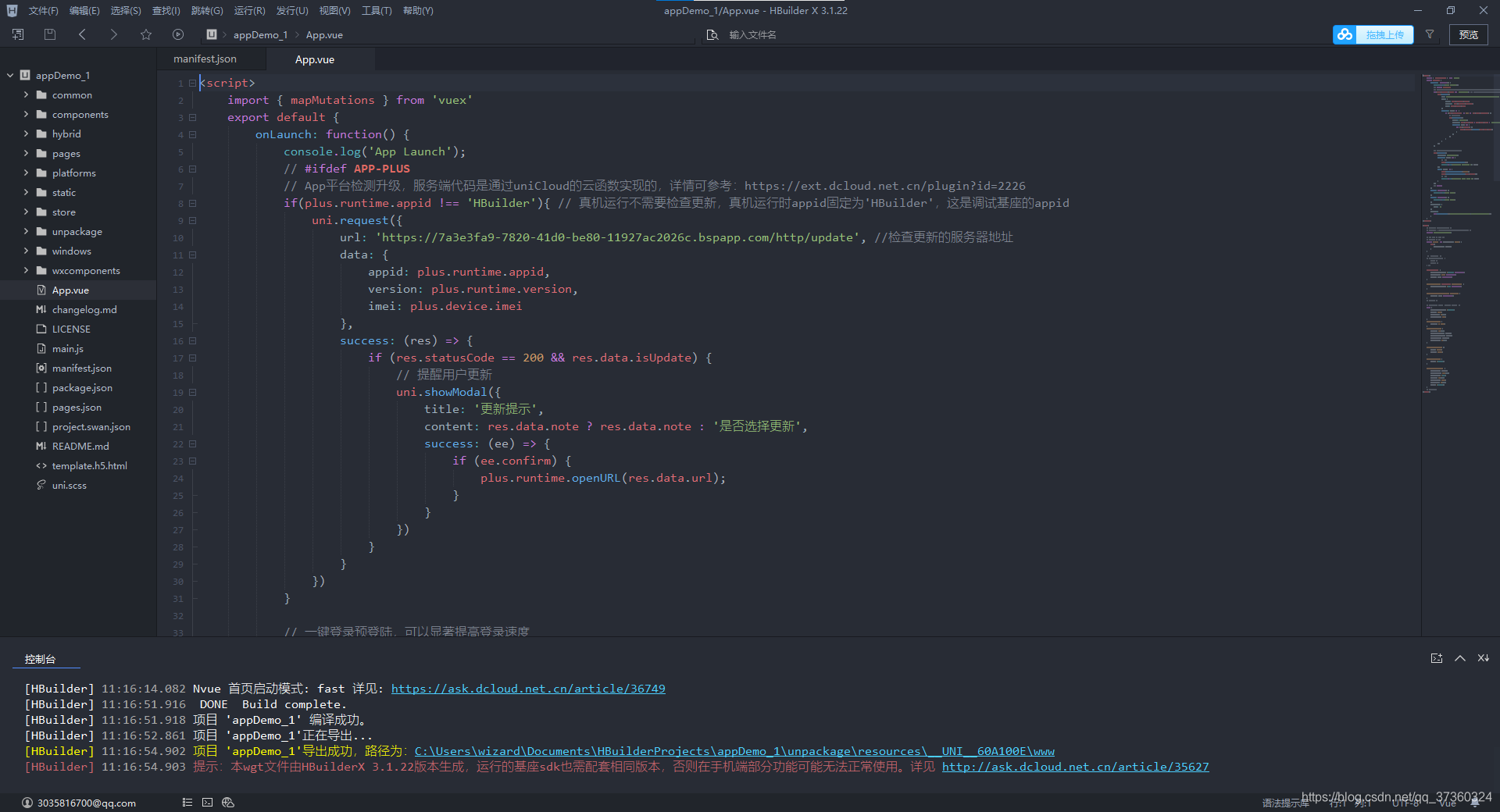Click the code minimap overview

(x=1459, y=234)
